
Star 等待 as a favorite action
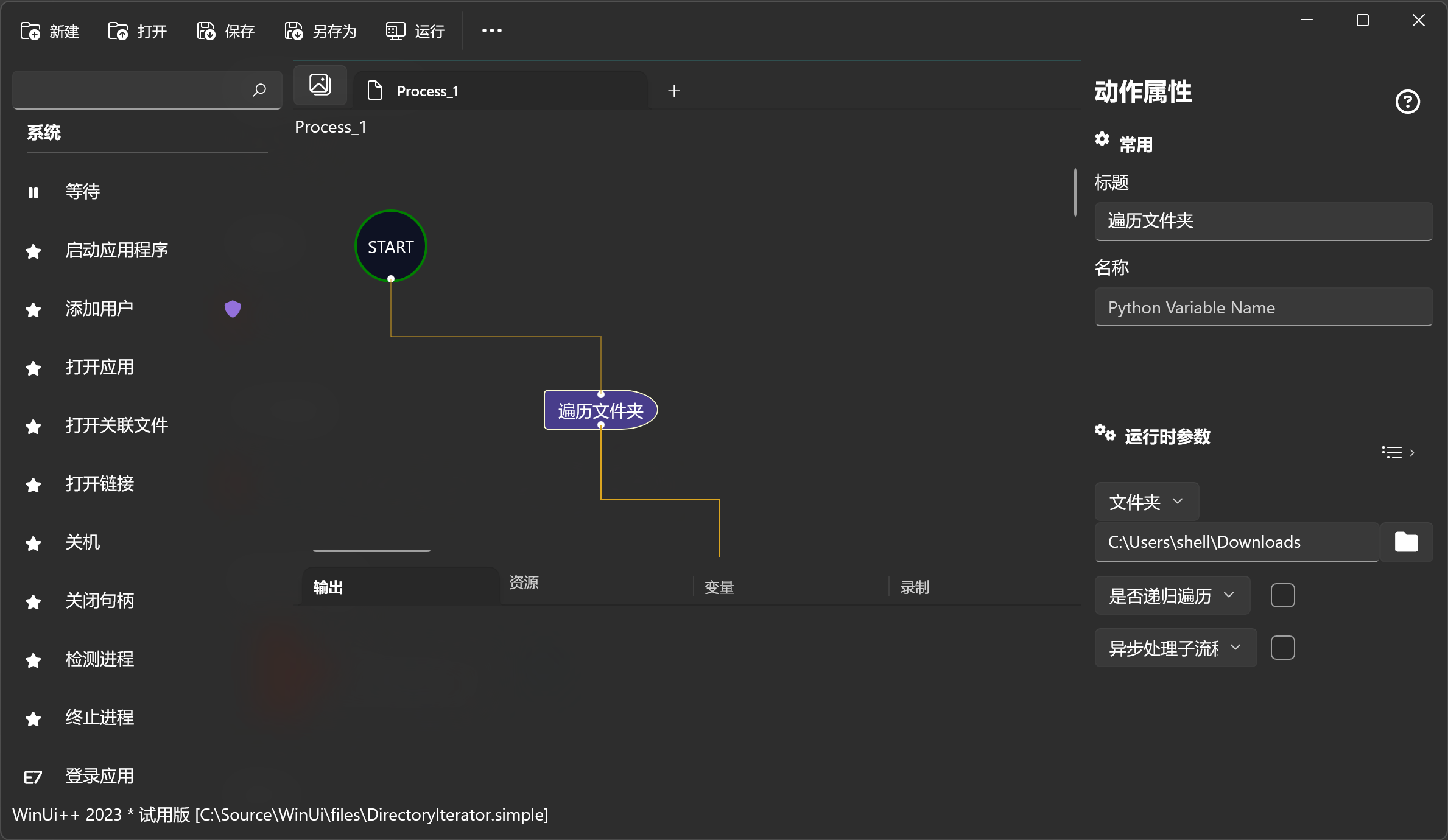[33, 193]
